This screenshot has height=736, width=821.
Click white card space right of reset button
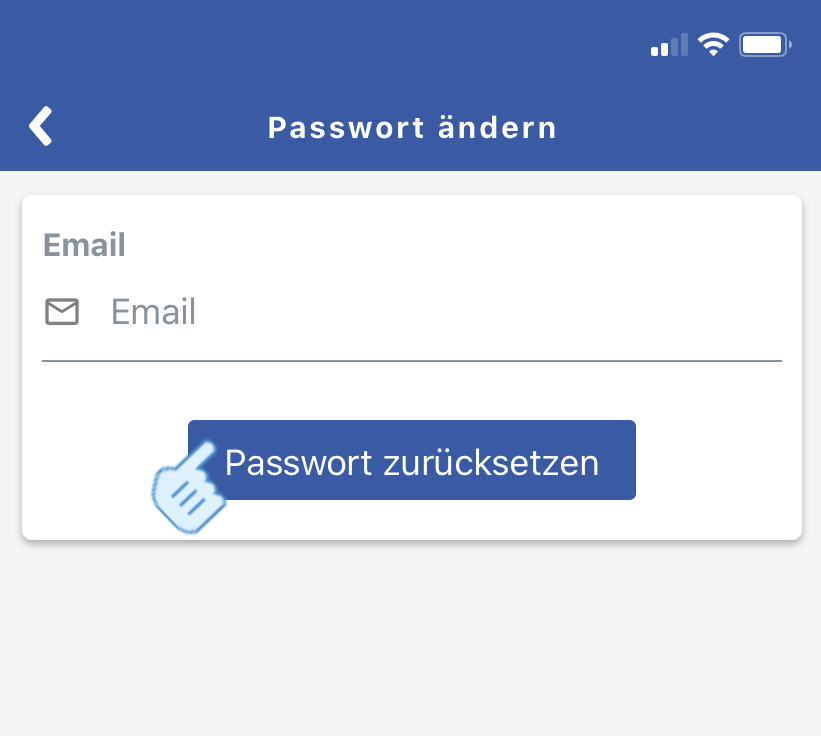pyautogui.click(x=718, y=460)
